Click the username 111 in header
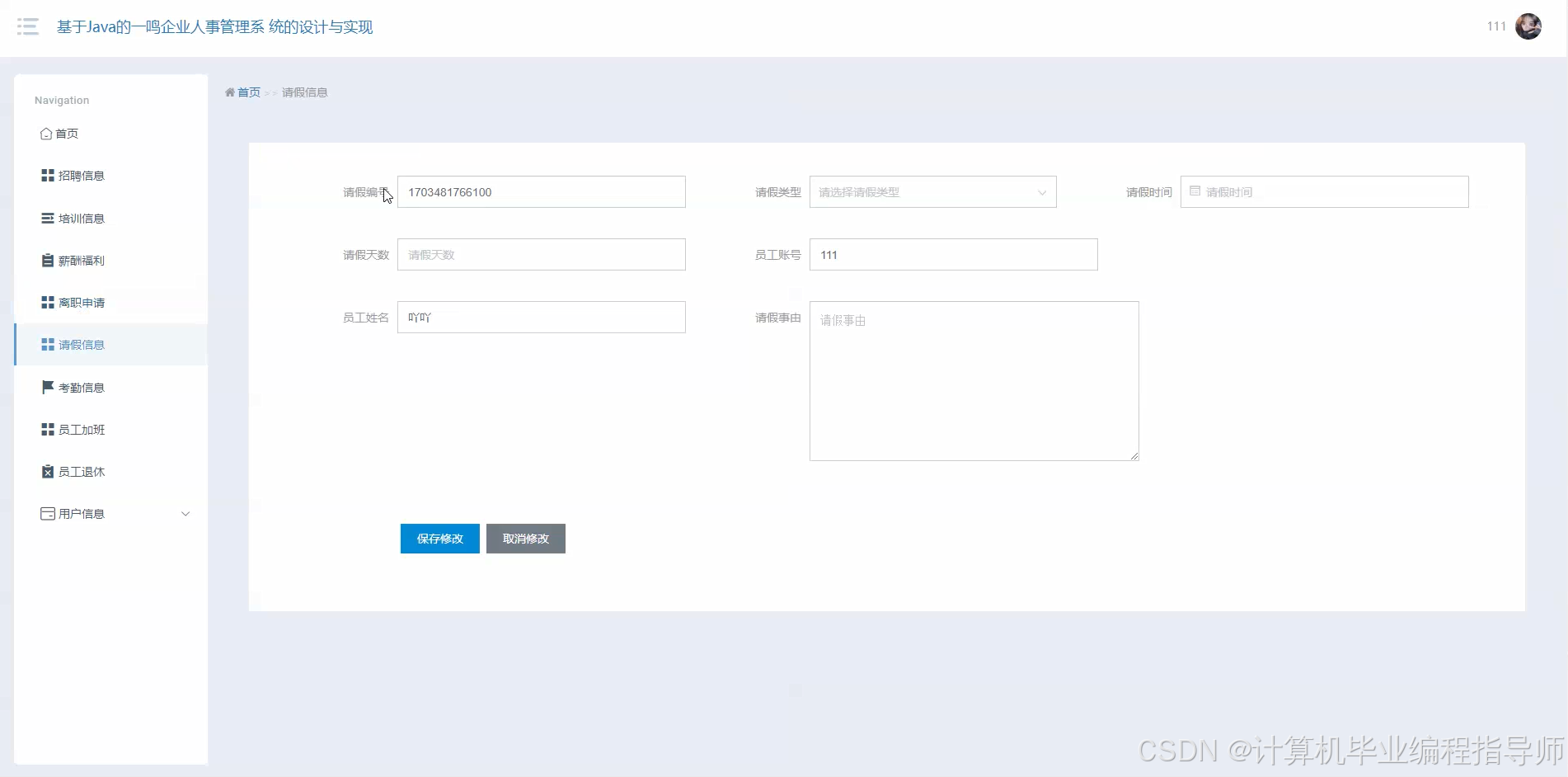The image size is (1568, 777). (x=1496, y=26)
